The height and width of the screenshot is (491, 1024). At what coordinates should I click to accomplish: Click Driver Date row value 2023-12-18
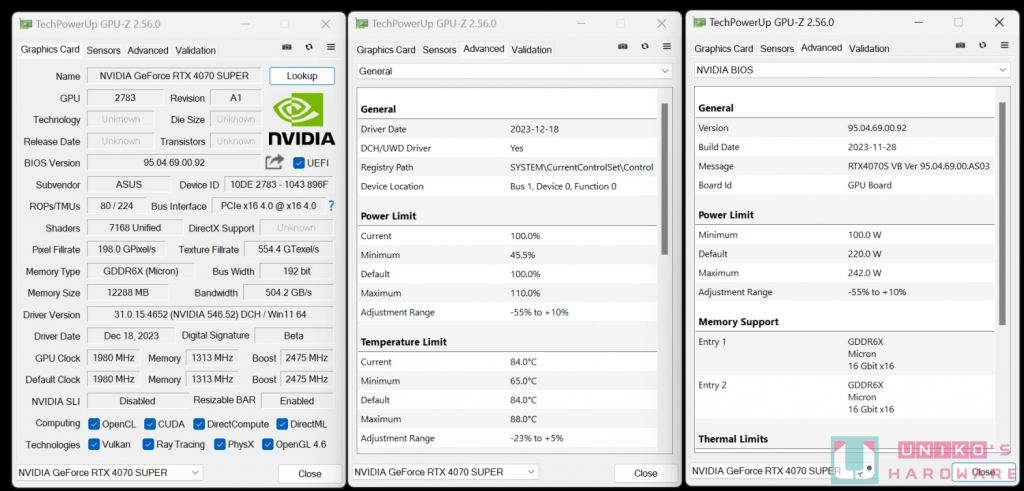click(x=532, y=129)
